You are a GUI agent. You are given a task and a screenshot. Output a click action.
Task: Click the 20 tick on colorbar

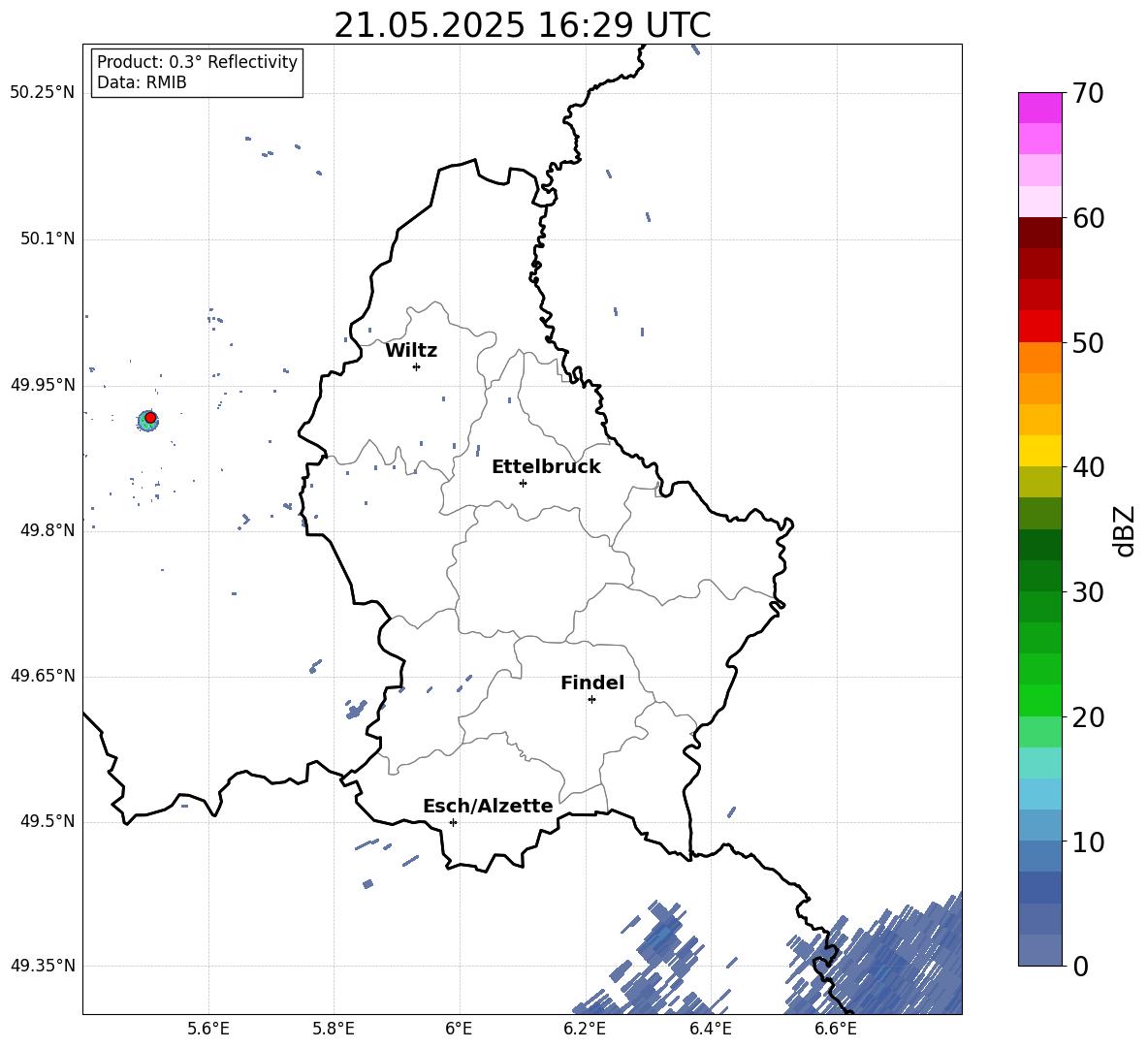point(1088,717)
